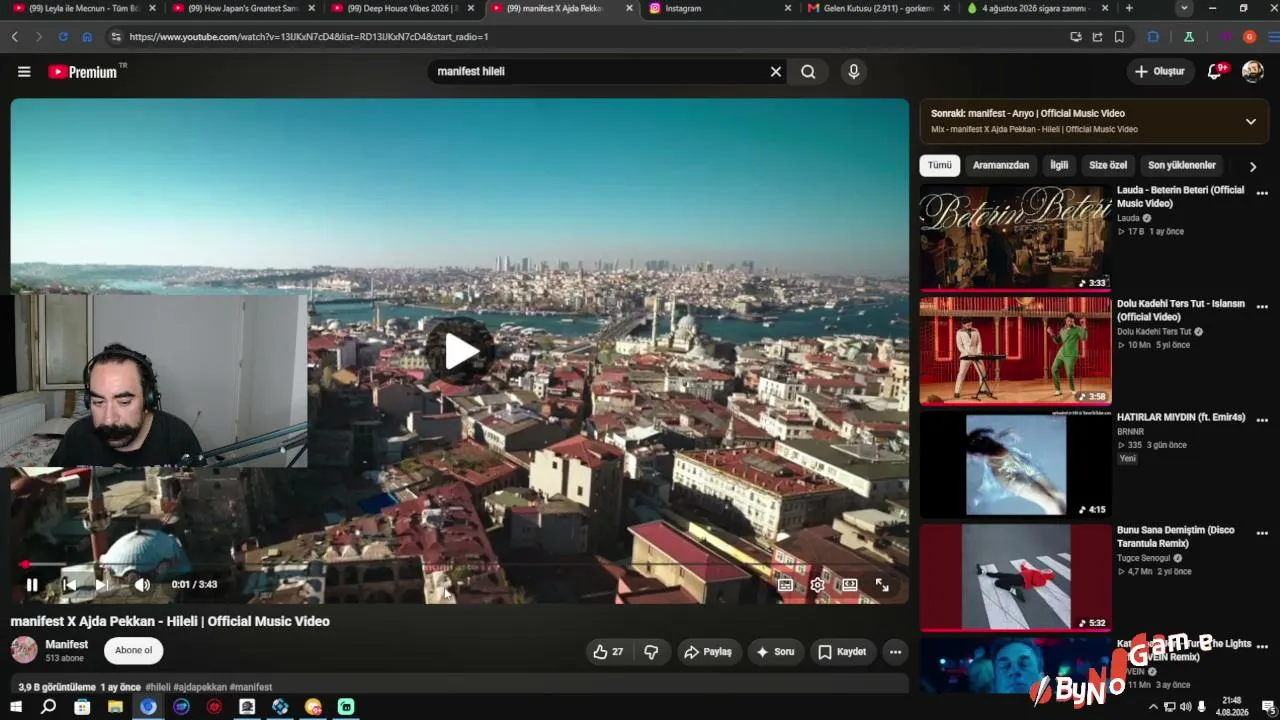Select the Aramanızdan filter chip
Screen dimensions: 1280x720
(1001, 166)
